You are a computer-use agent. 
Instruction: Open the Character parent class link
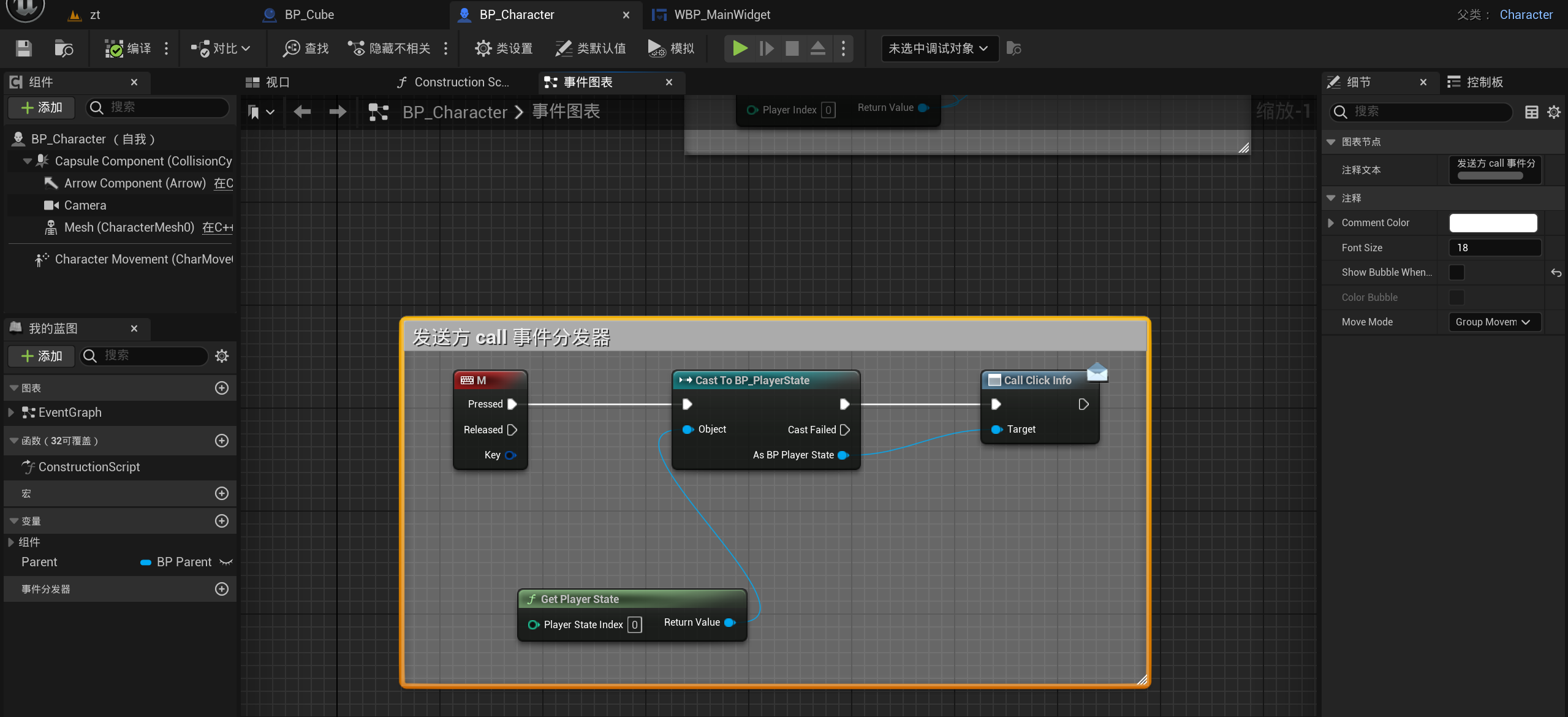(1526, 15)
